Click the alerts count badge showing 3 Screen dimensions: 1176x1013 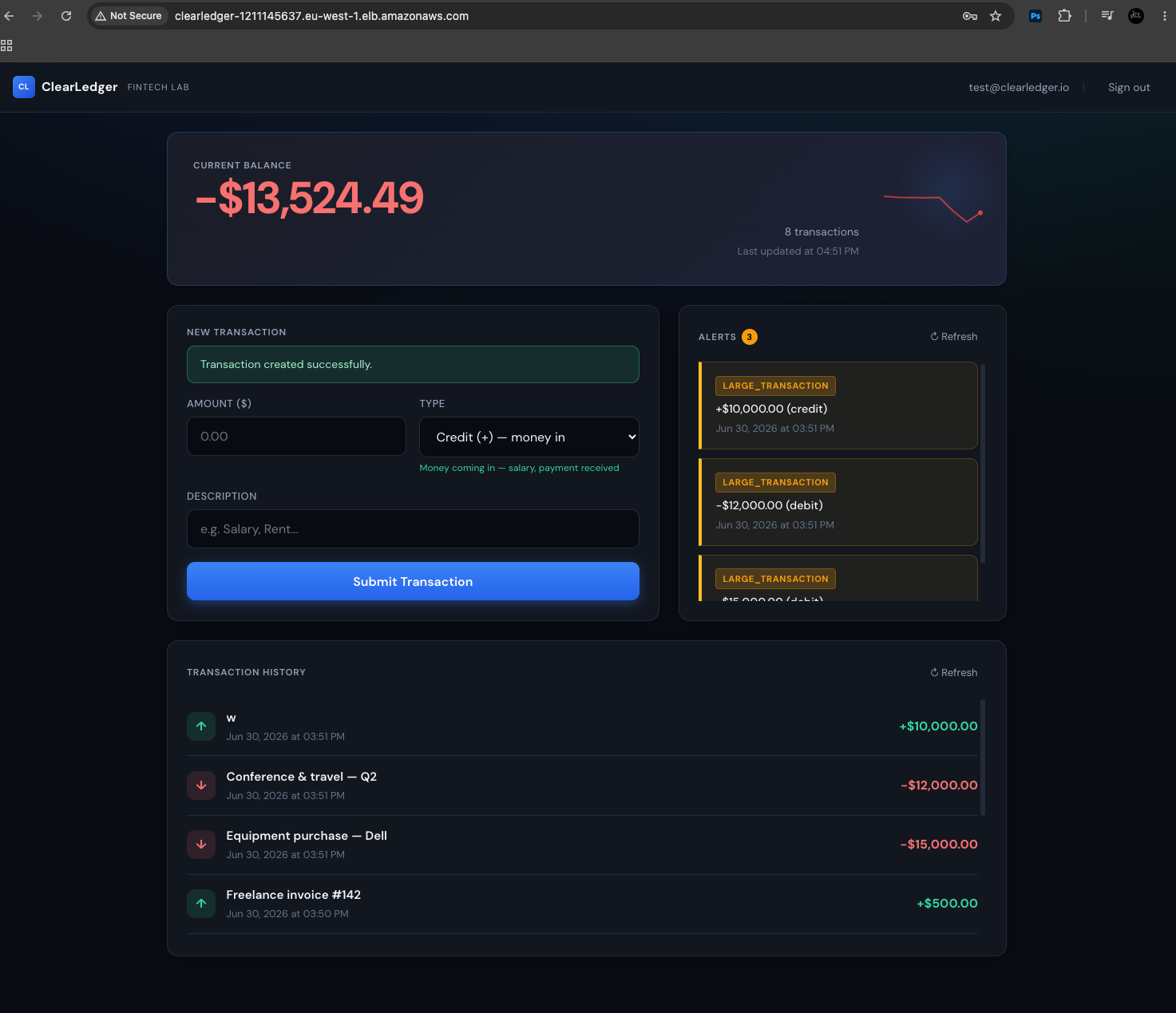coord(750,337)
